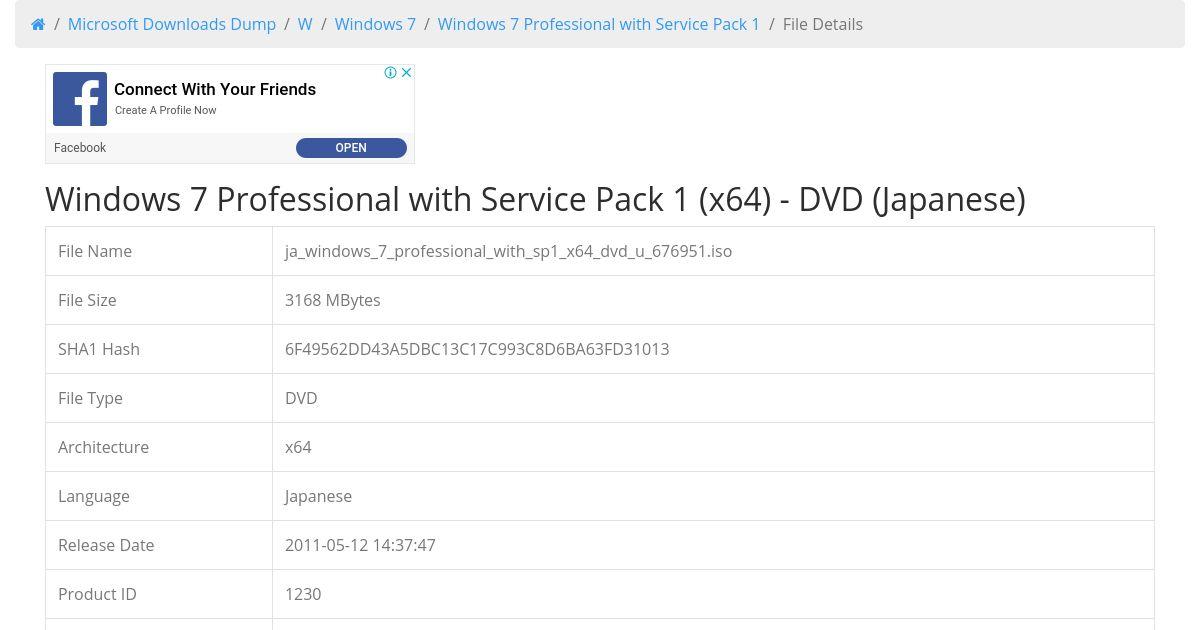Select the Product ID label cell

pos(159,594)
